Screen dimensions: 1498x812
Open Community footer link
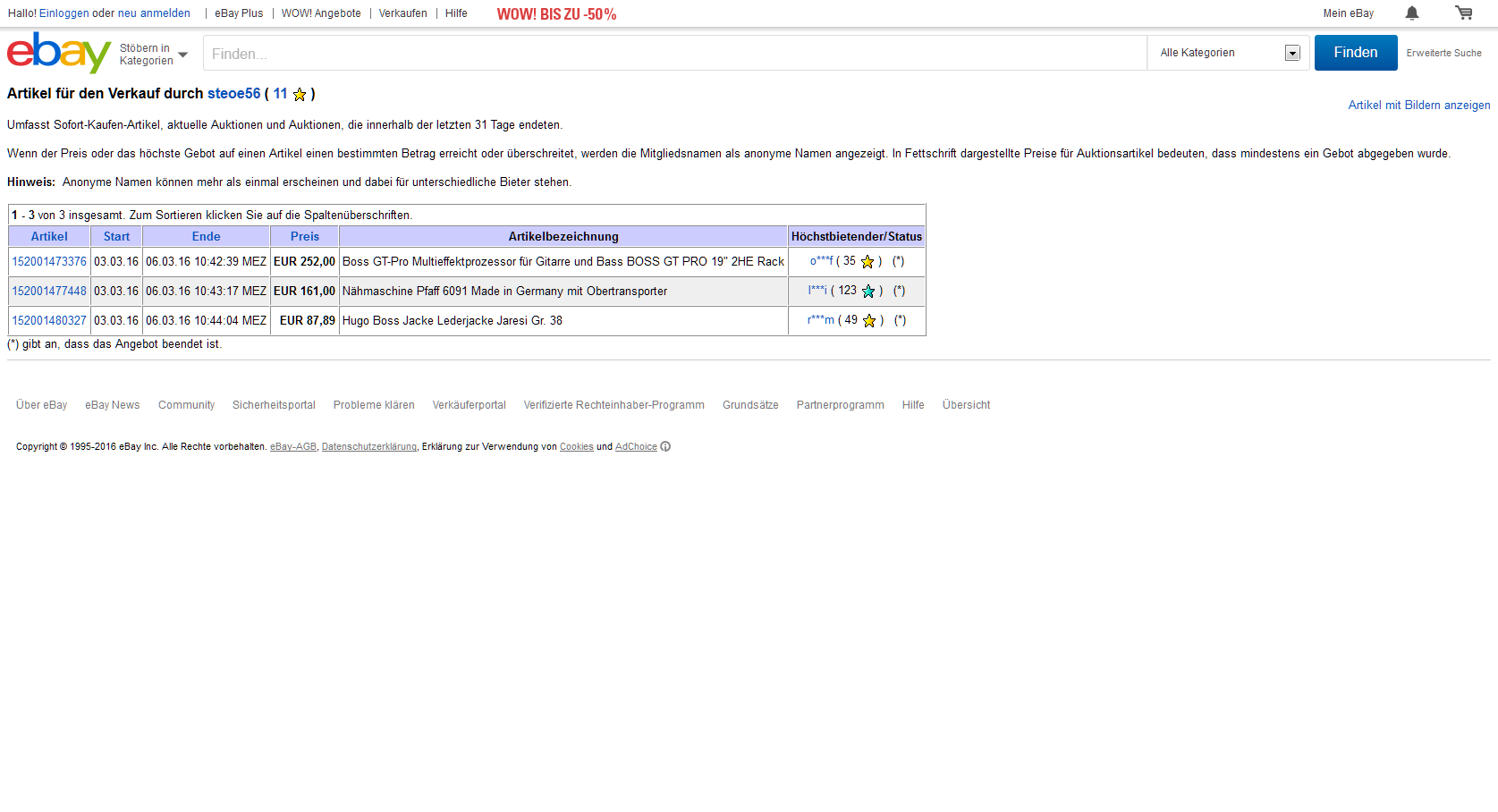[186, 405]
